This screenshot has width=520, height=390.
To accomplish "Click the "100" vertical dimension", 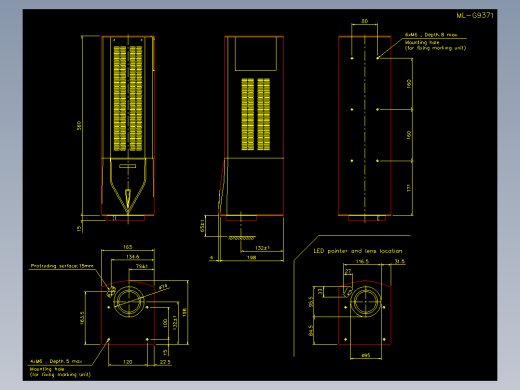I will [x=165, y=323].
